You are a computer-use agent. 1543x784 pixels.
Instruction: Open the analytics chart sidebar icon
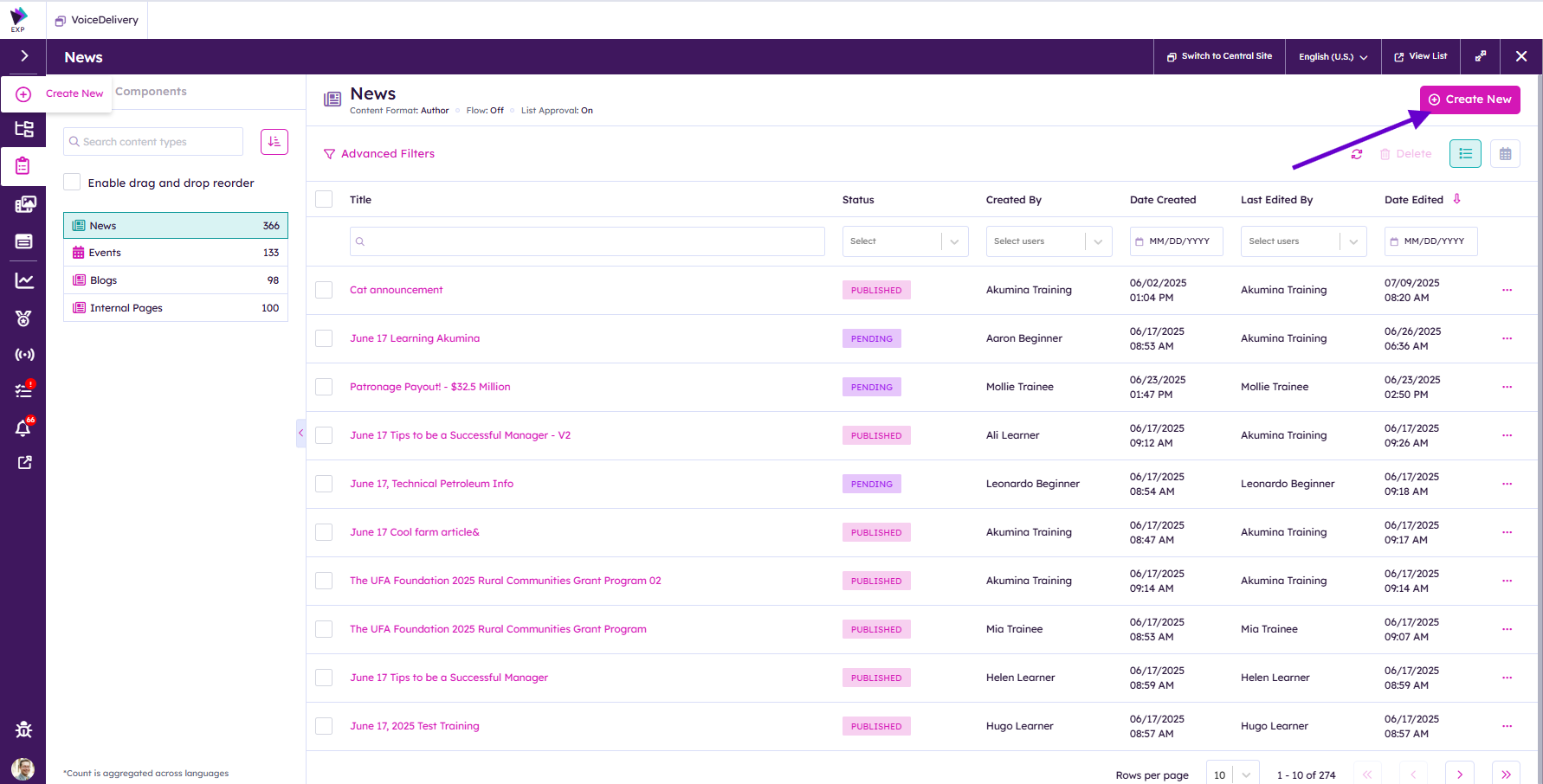pos(23,280)
